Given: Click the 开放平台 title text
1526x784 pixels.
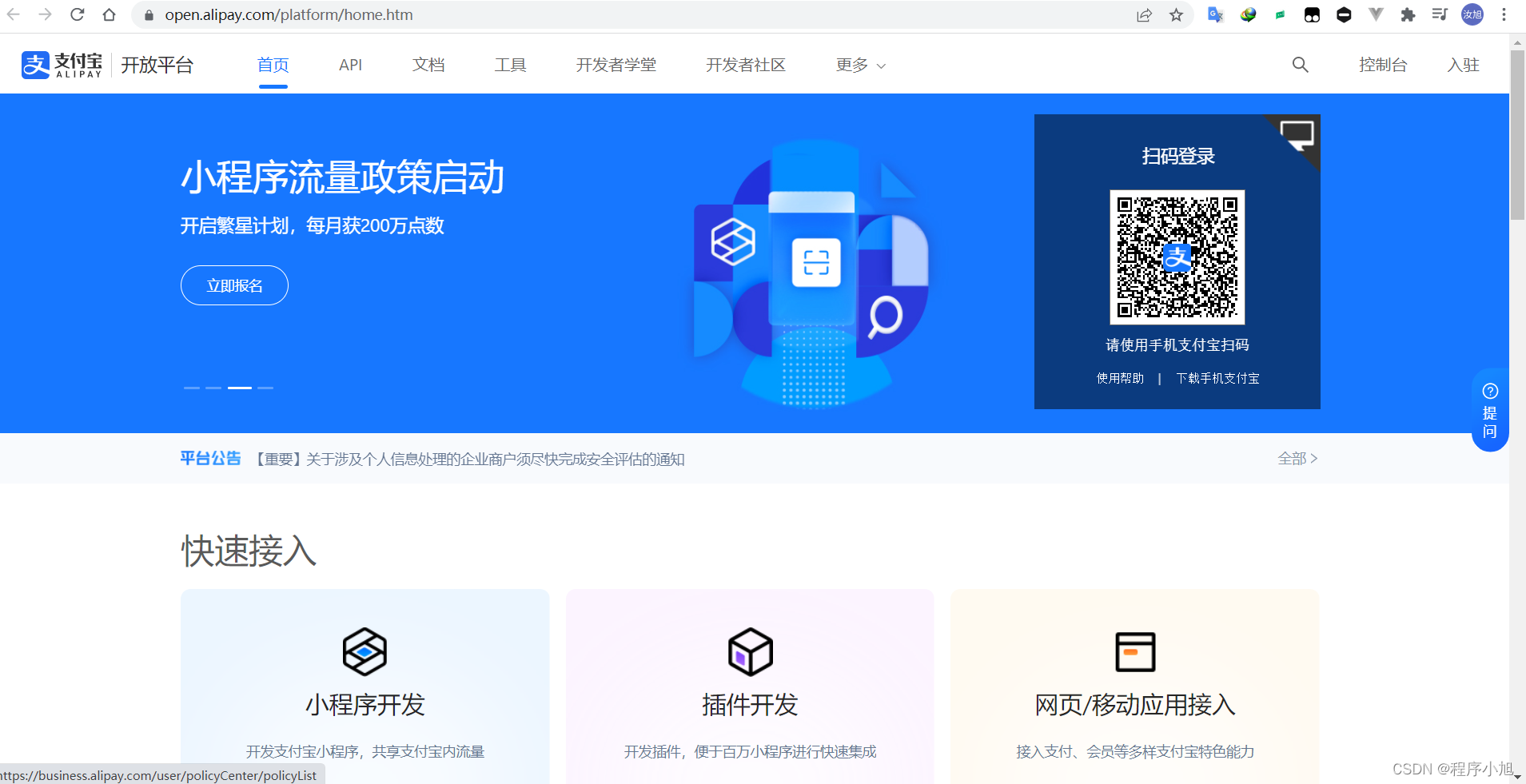Looking at the screenshot, I should [x=157, y=65].
